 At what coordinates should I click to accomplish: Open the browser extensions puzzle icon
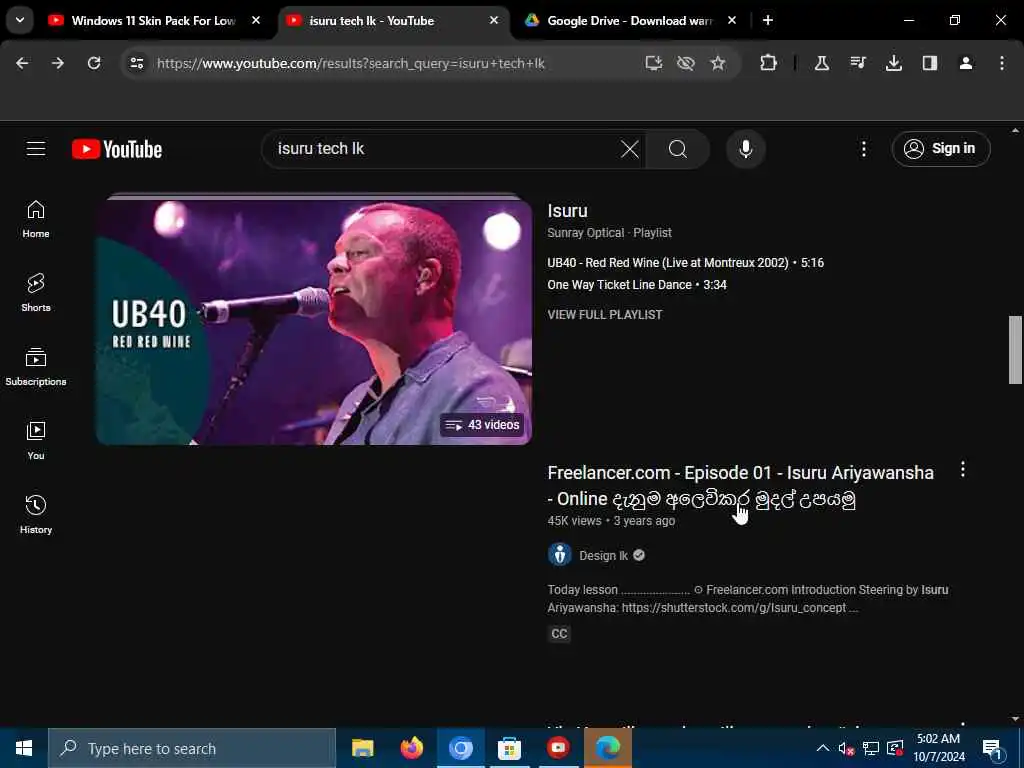click(x=768, y=63)
